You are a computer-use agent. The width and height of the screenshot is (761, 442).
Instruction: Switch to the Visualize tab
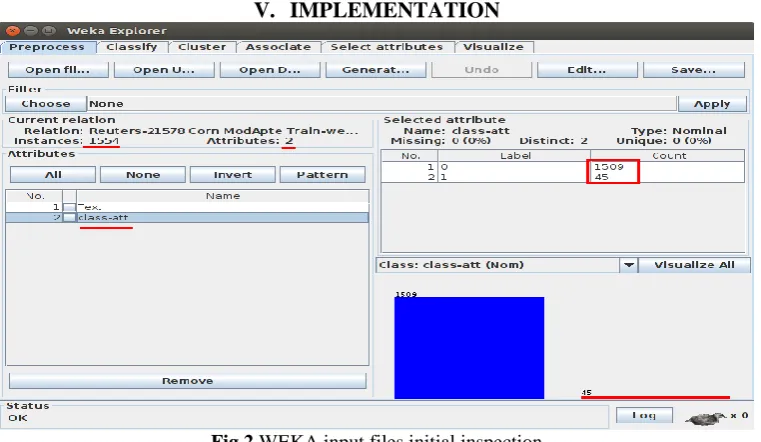[x=493, y=47]
